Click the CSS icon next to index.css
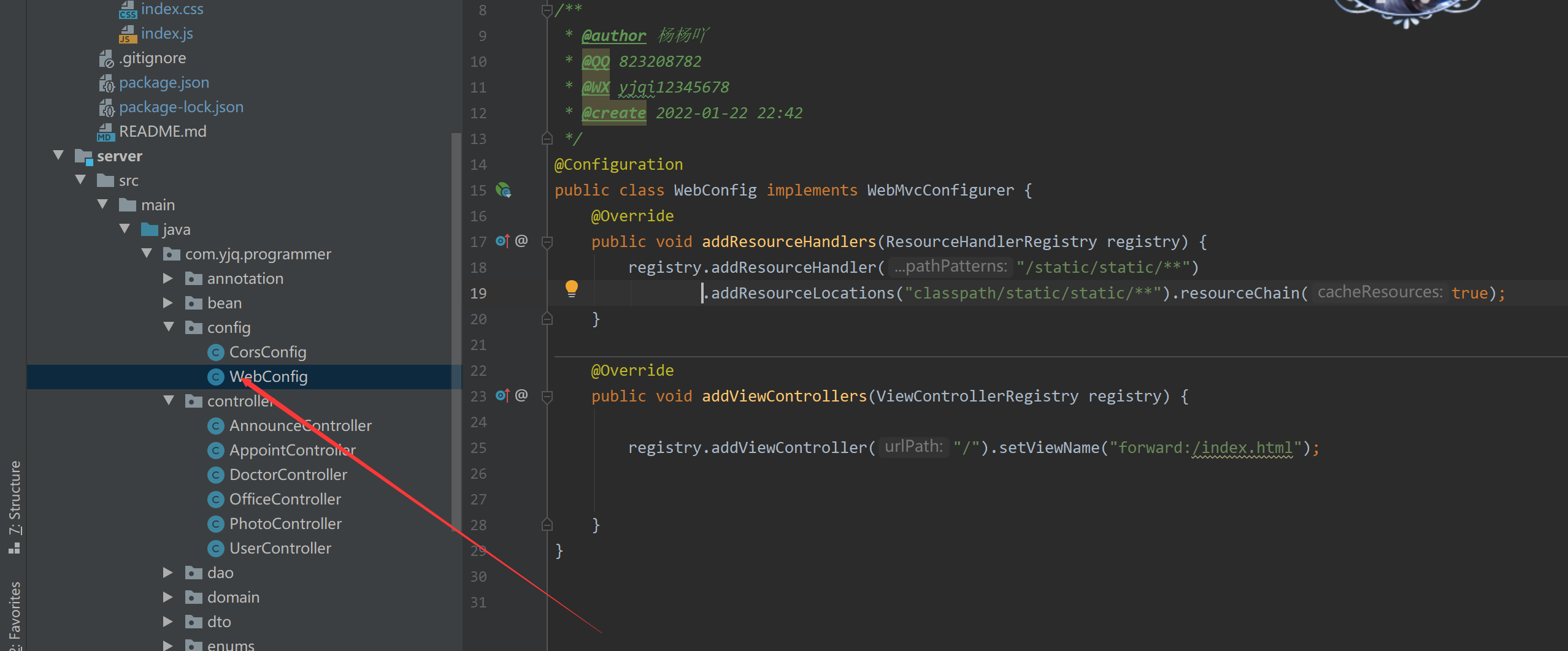The width and height of the screenshot is (1568, 651). point(127,9)
